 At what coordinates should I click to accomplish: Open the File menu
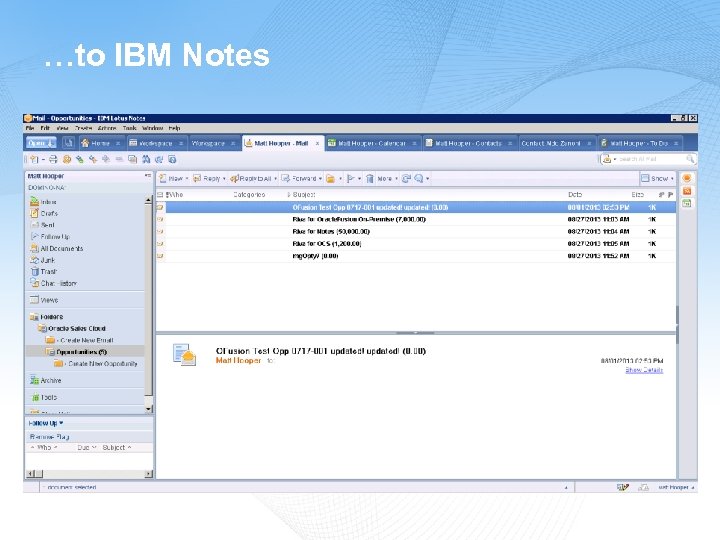point(30,128)
